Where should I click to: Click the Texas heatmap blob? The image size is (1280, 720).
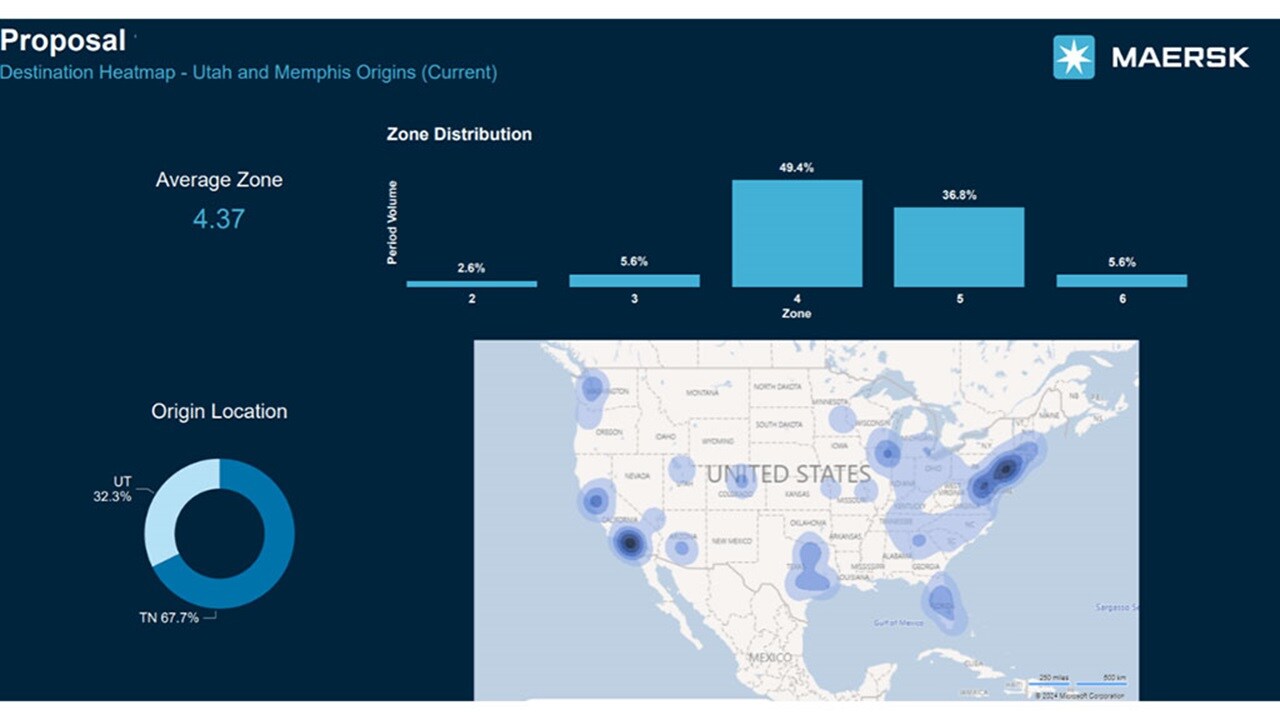[811, 570]
